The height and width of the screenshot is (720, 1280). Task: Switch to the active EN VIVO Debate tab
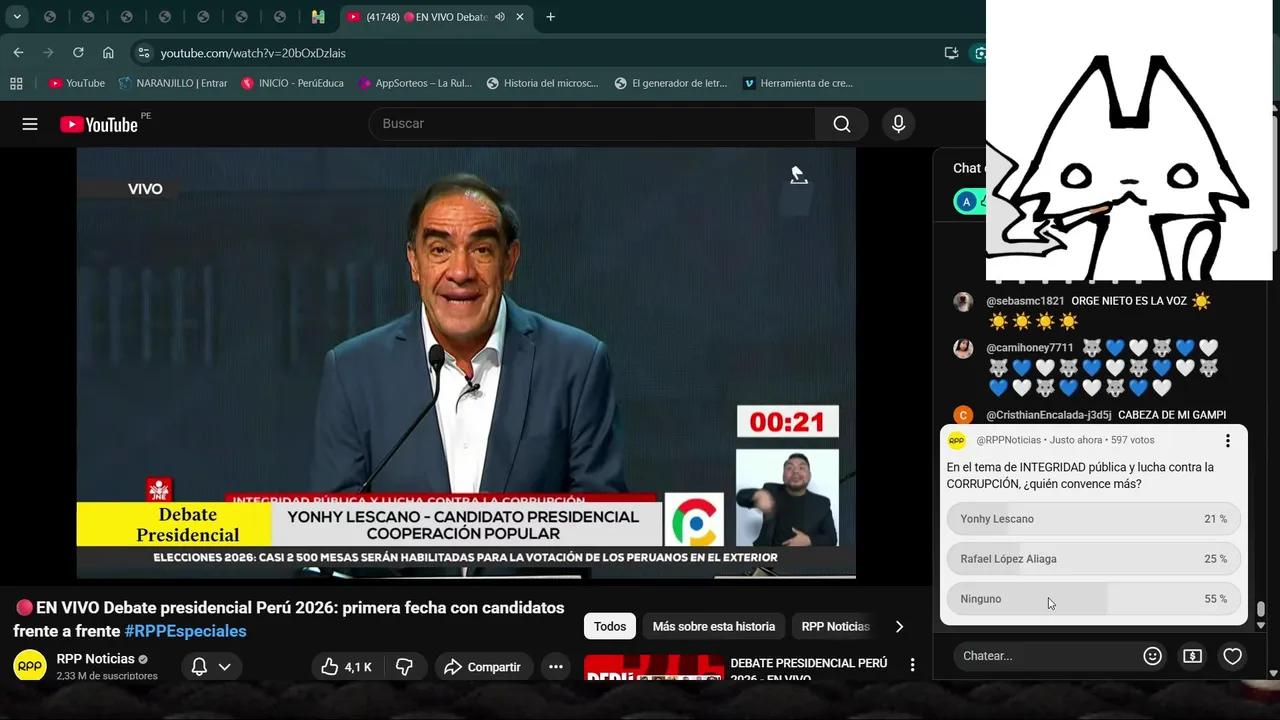[437, 17]
